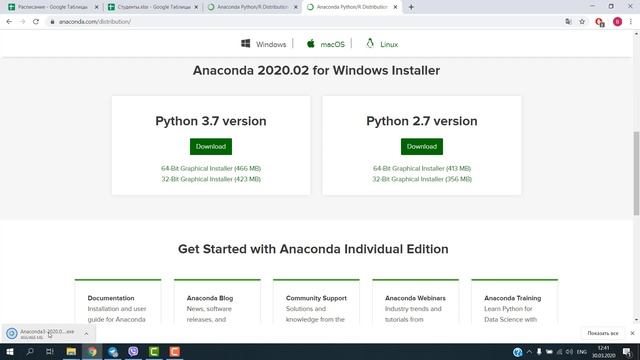Open the green Camtasia taskbar icon

point(154,351)
